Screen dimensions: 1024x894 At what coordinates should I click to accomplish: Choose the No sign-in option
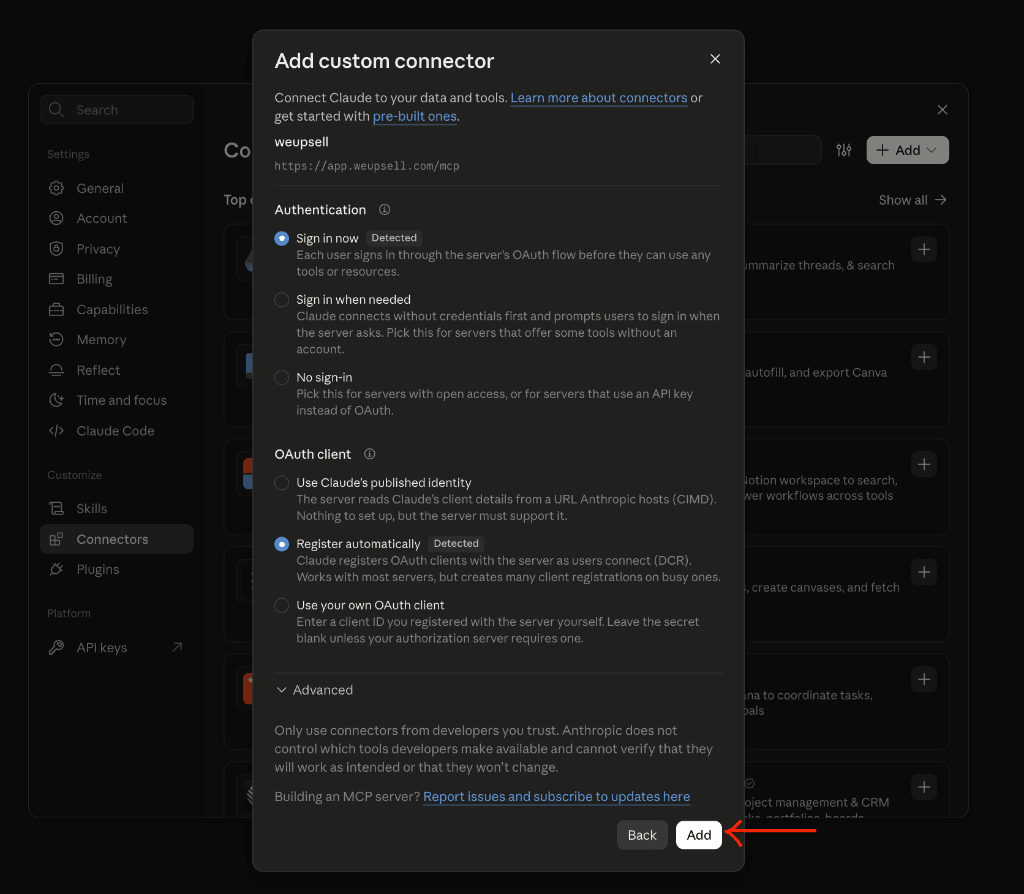click(281, 377)
